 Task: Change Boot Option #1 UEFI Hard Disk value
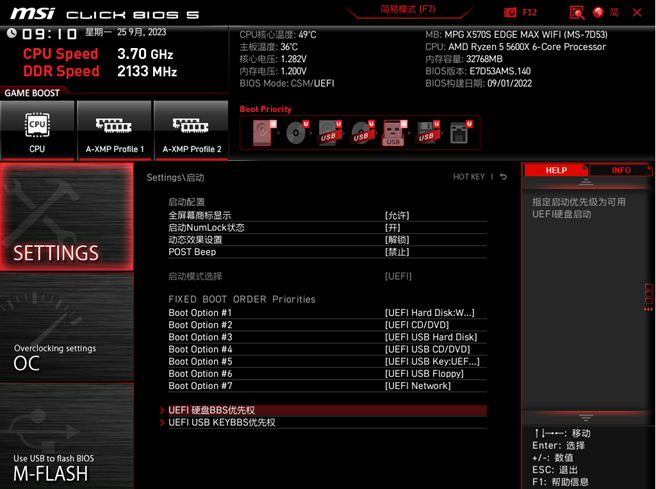click(x=430, y=313)
